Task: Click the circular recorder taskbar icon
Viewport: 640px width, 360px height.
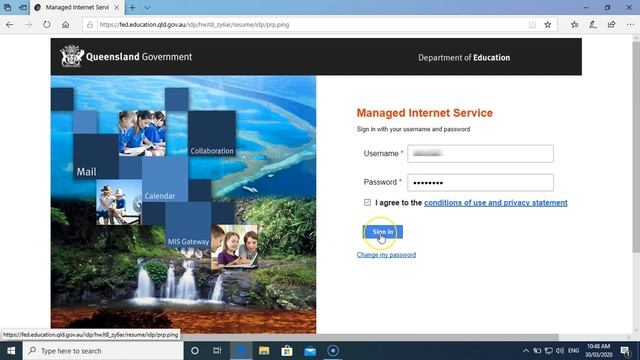Action: click(333, 351)
